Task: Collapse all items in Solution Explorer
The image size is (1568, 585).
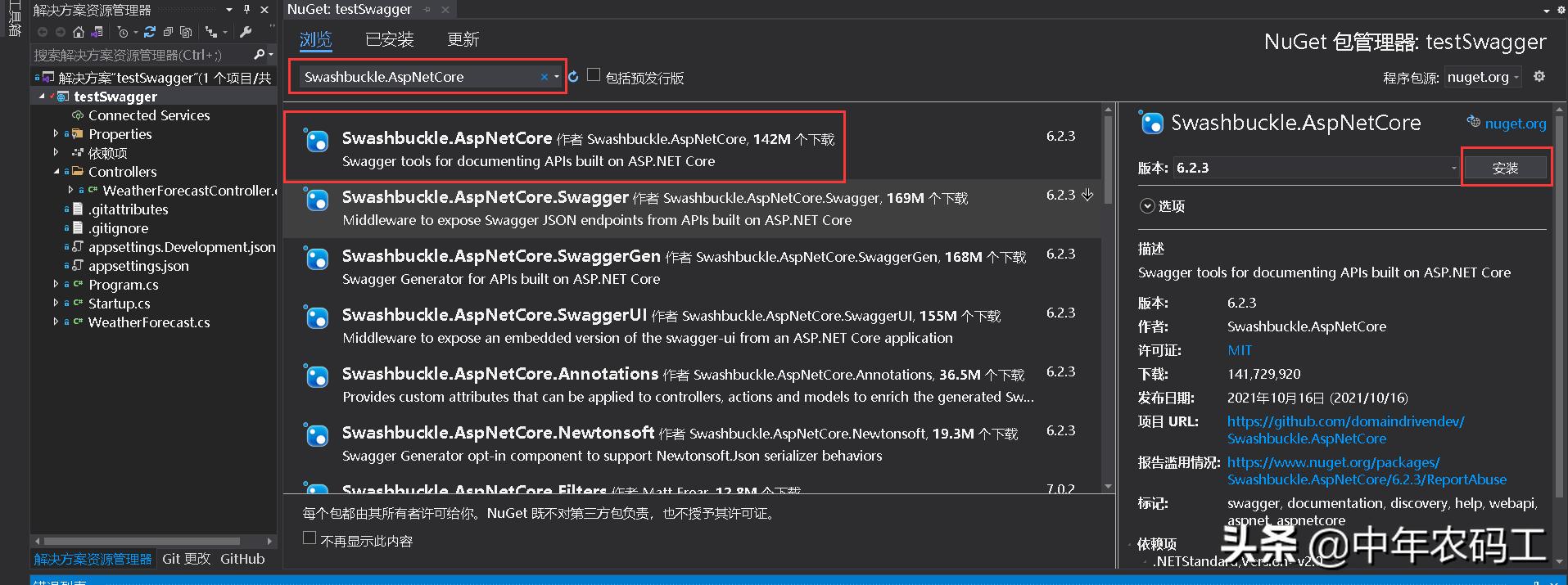Action: 168,32
